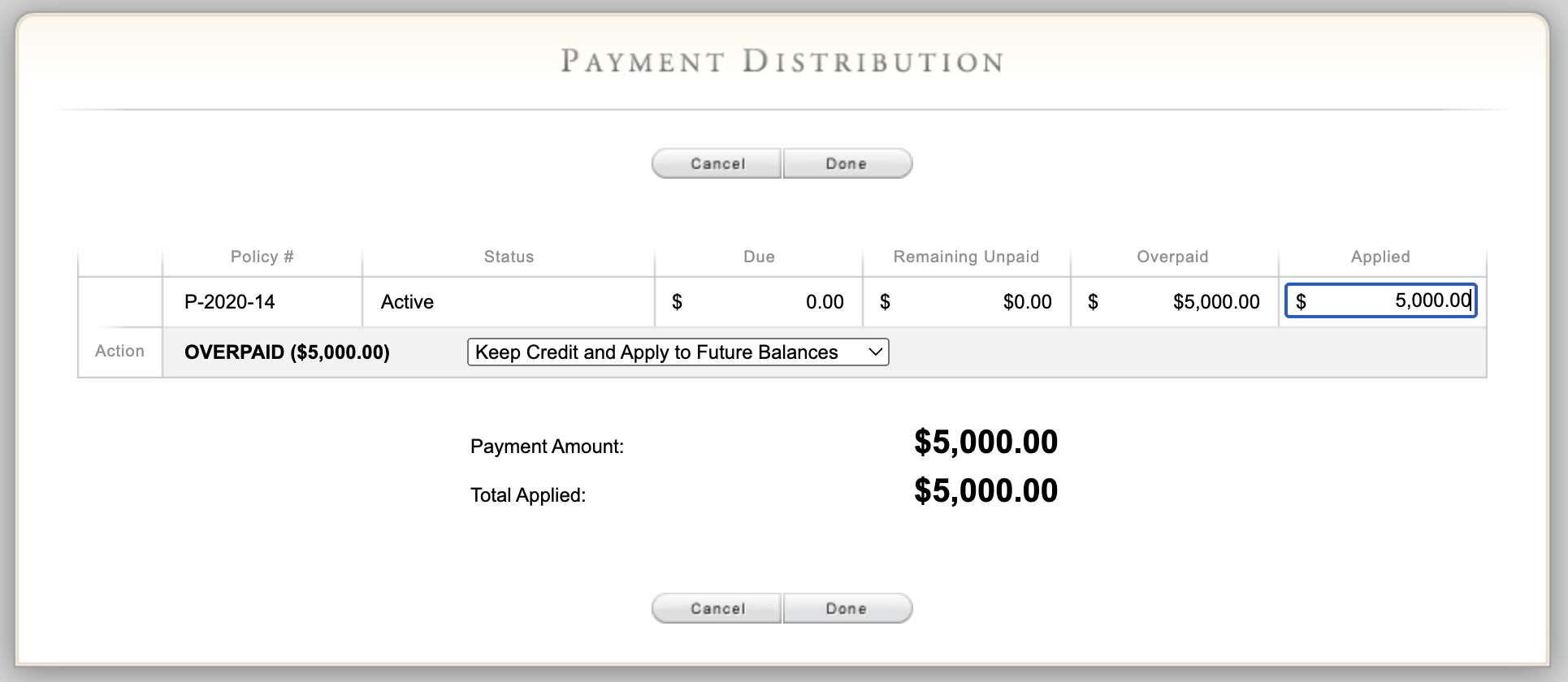Click the Applied column header

pos(1380,257)
